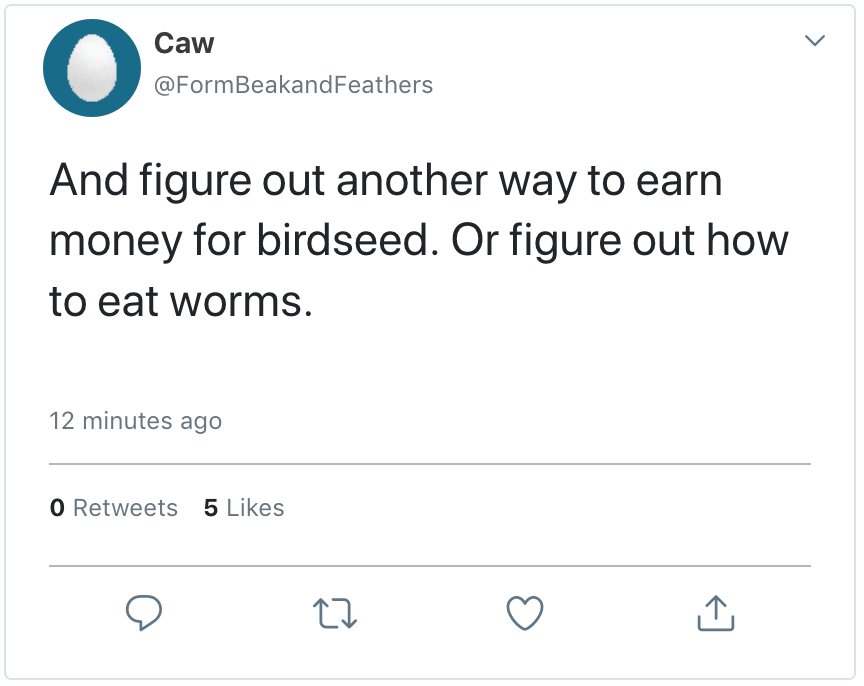Open the share options icon
The width and height of the screenshot is (864, 686).
click(715, 613)
